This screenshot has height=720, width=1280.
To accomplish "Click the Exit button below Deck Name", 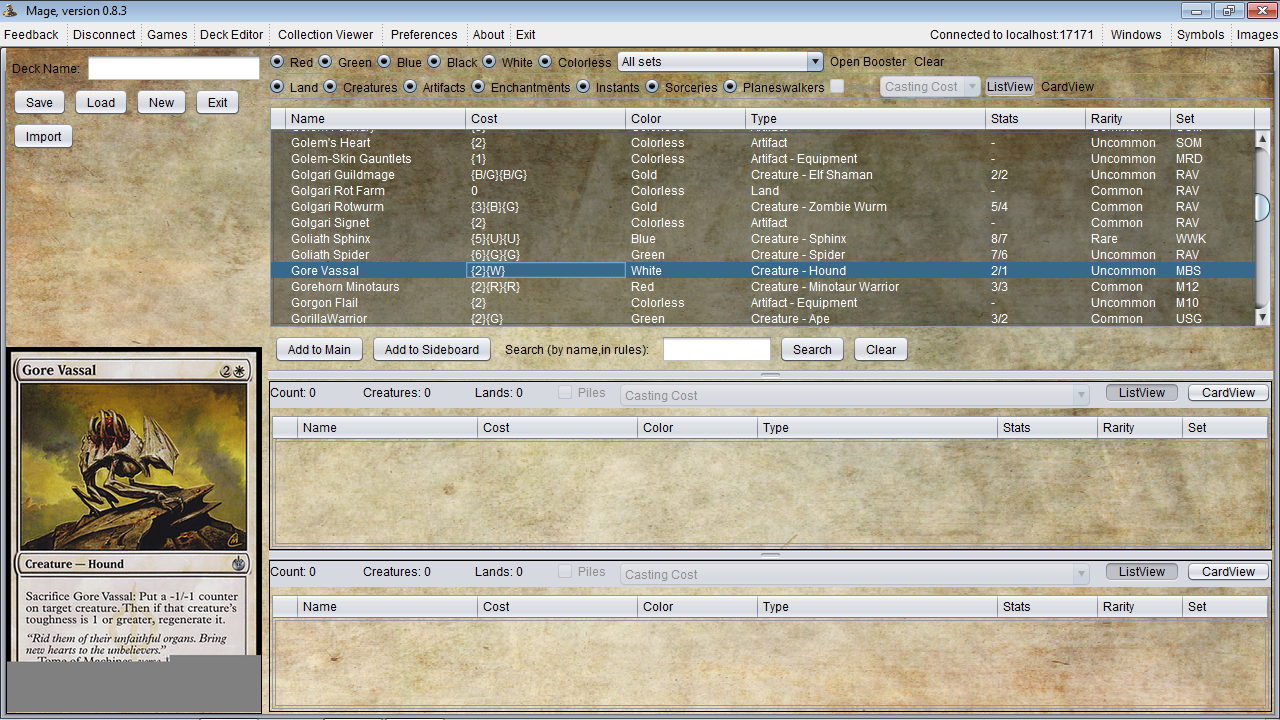I will (x=218, y=102).
